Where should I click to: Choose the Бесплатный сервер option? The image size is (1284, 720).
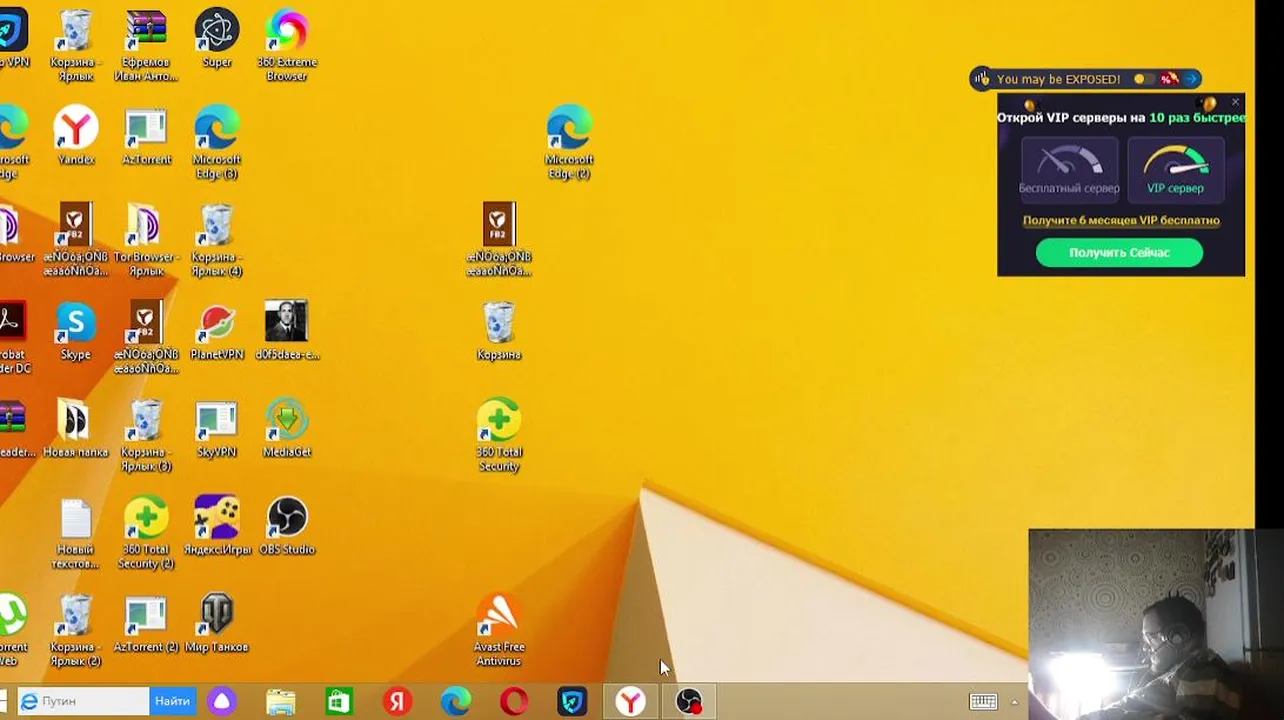pos(1069,168)
